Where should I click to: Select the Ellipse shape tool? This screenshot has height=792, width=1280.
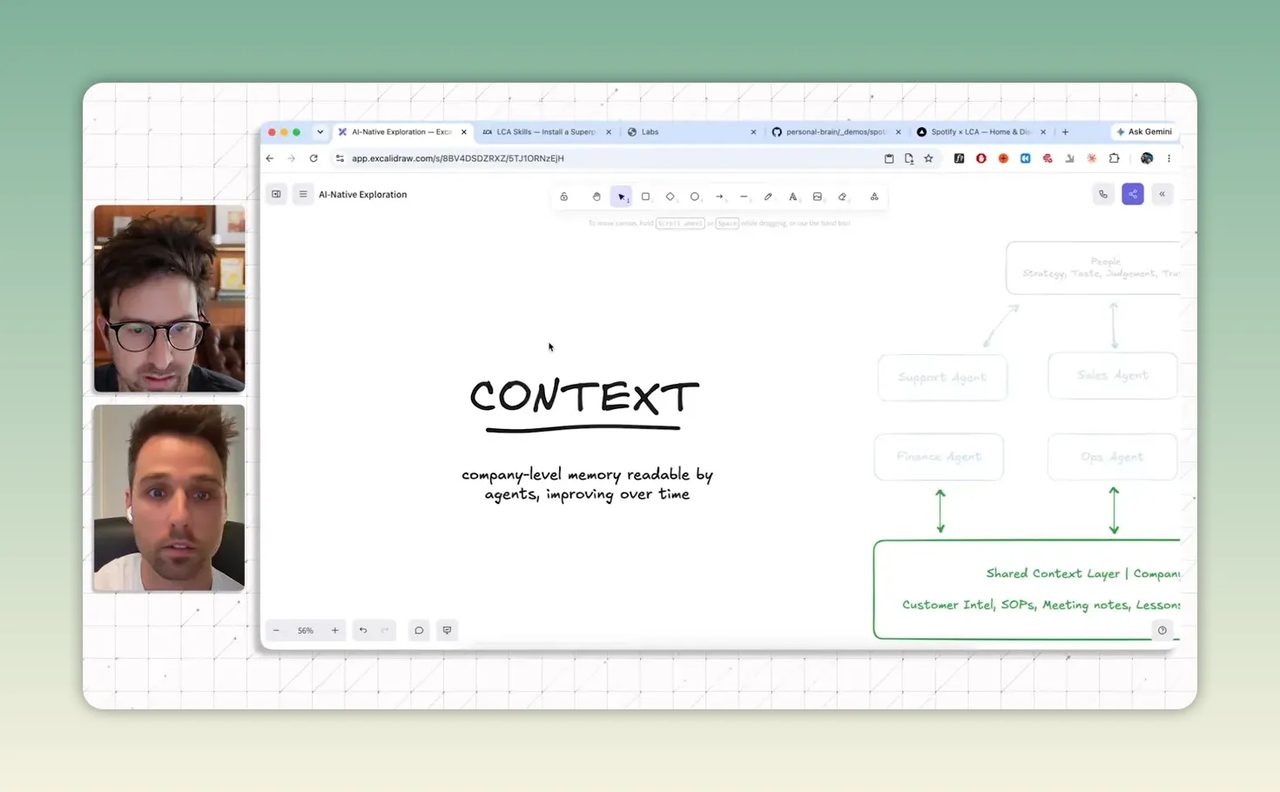coord(695,197)
